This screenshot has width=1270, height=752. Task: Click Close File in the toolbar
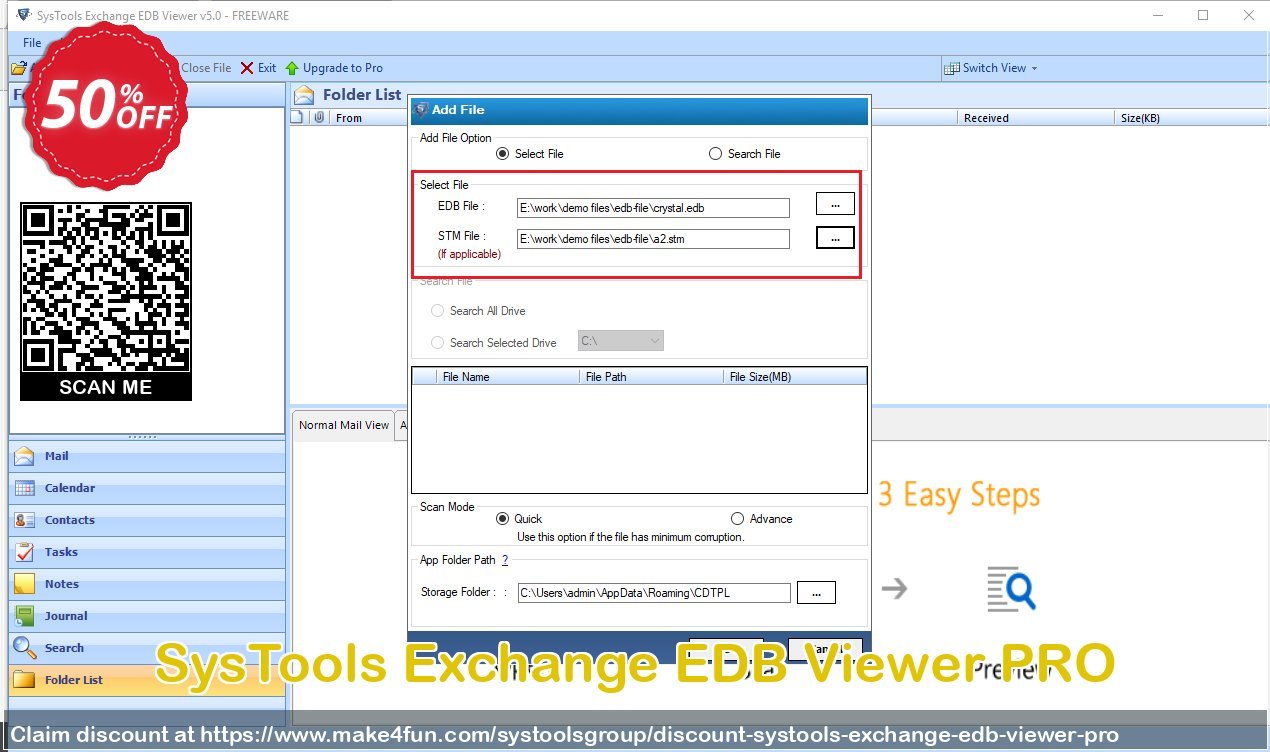tap(206, 68)
